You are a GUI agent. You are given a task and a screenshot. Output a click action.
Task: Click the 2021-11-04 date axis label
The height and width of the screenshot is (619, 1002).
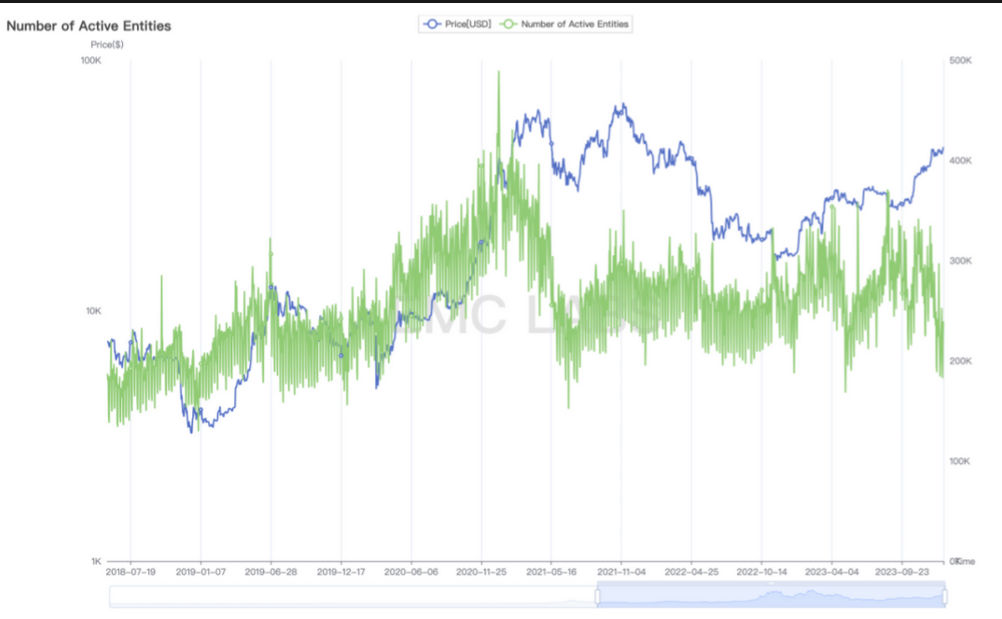pyautogui.click(x=621, y=573)
